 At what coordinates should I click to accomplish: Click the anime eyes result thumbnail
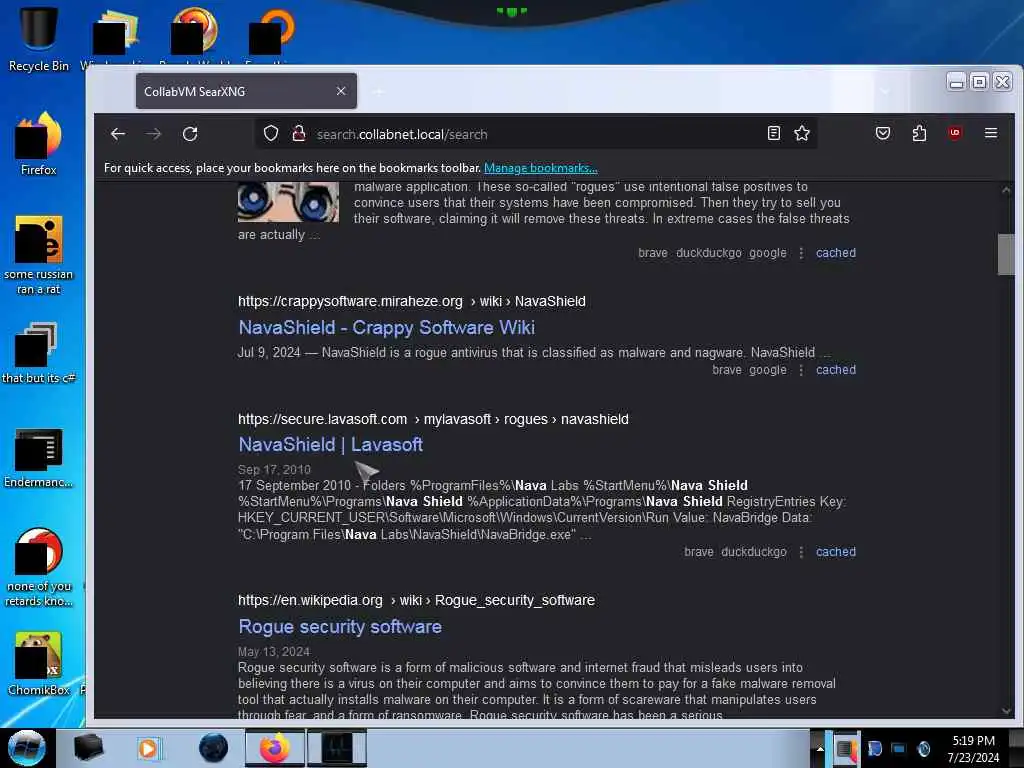pos(288,202)
